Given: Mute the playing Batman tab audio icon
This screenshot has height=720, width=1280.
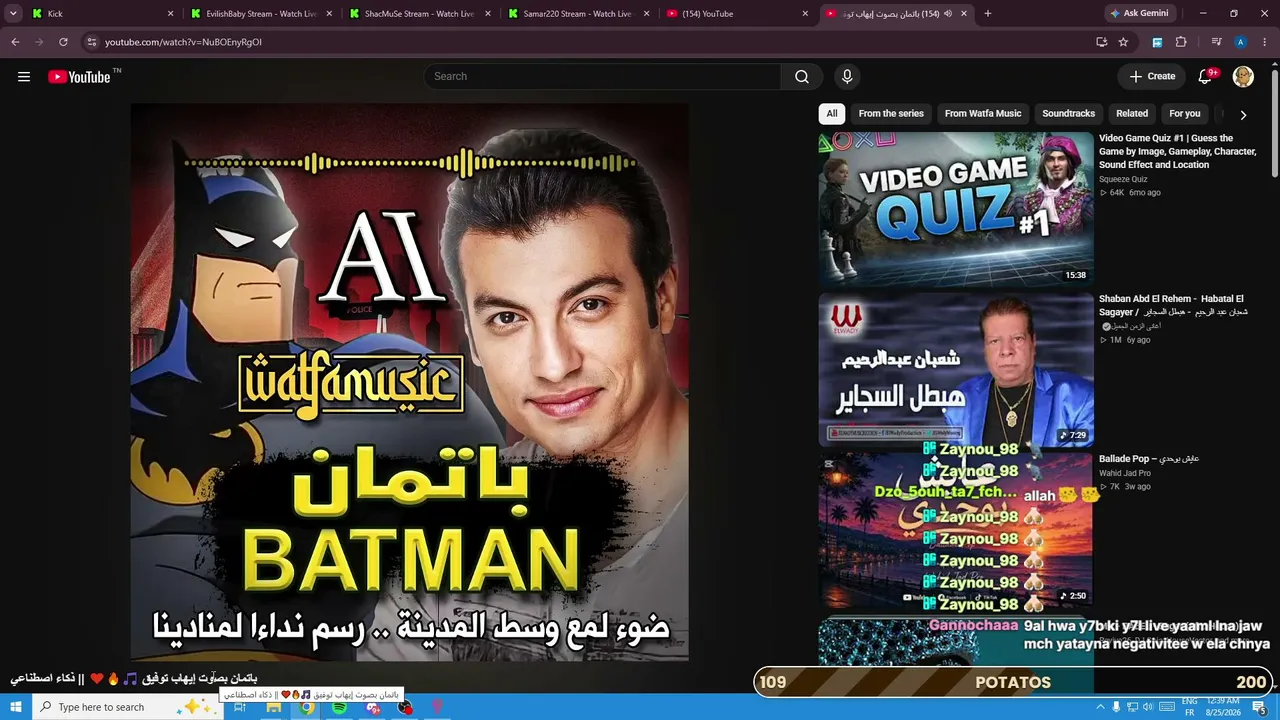Looking at the screenshot, I should pos(947,14).
